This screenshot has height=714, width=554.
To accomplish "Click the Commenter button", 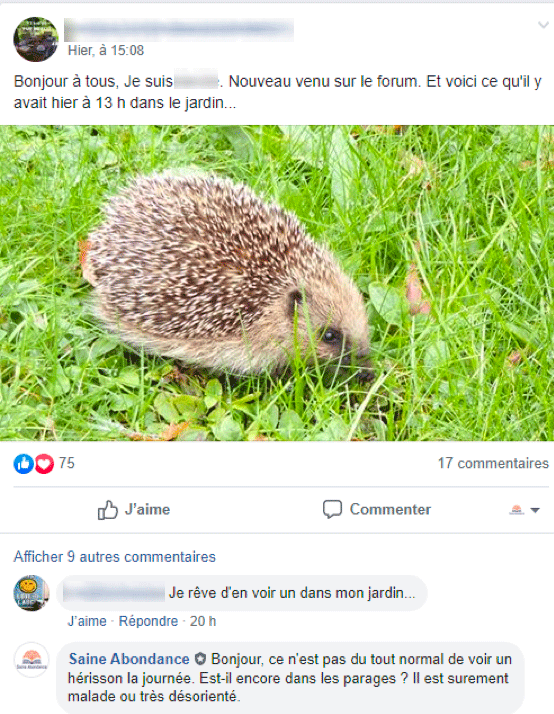I will [376, 509].
